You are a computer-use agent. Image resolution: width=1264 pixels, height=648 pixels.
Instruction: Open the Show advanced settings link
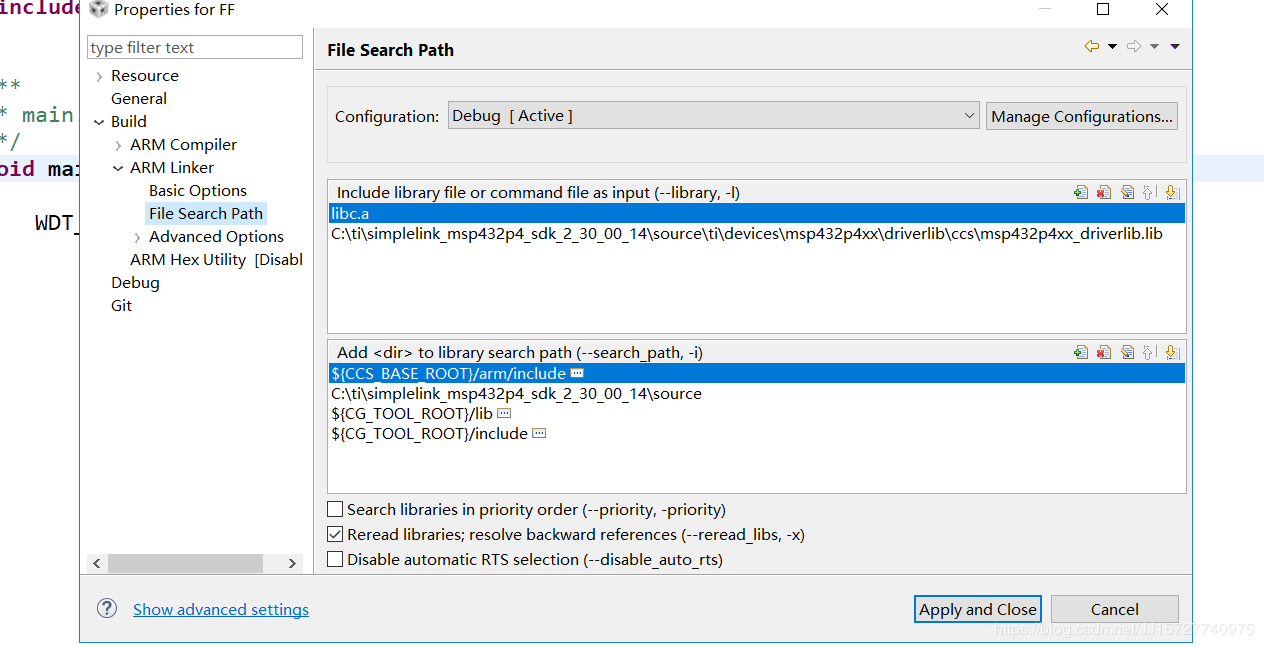(x=221, y=609)
